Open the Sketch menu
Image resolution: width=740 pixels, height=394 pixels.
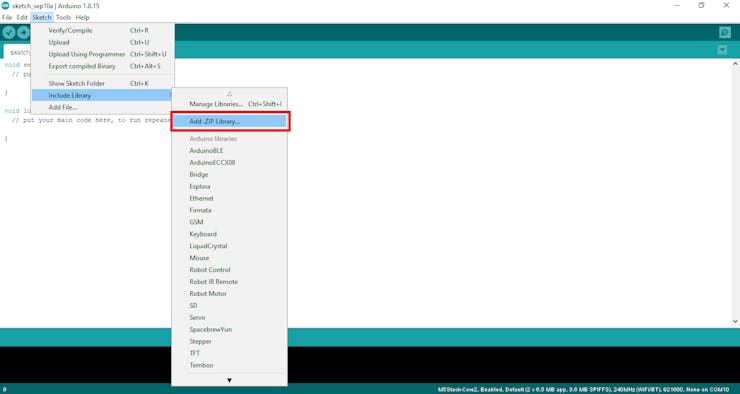click(42, 17)
